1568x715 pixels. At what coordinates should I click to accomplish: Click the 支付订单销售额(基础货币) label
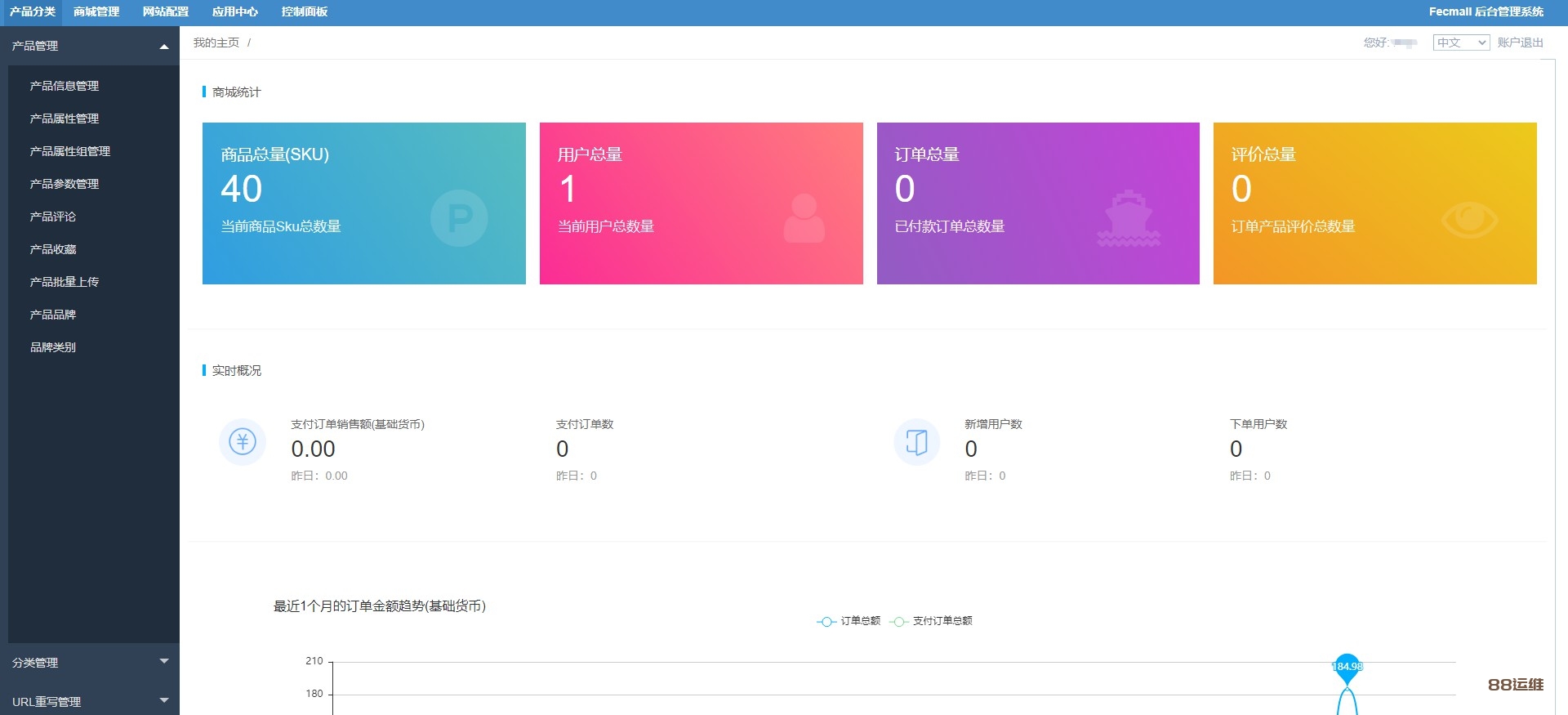[x=358, y=424]
